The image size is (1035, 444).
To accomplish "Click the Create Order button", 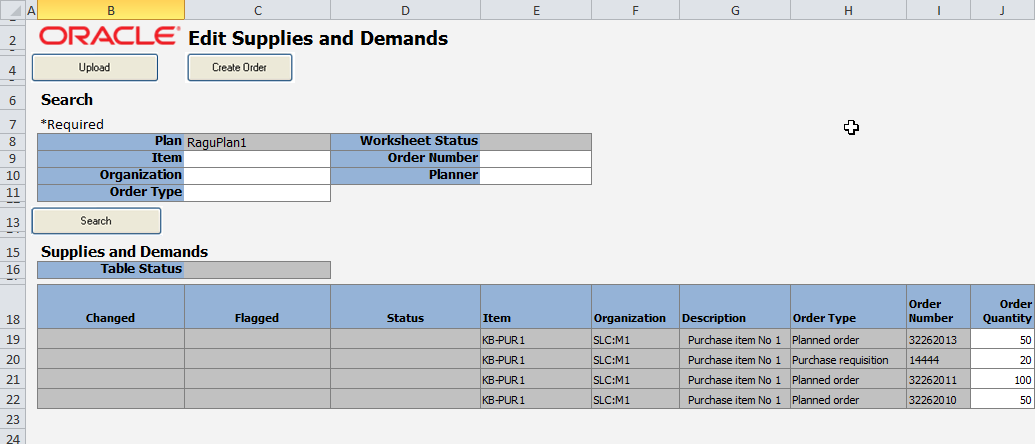I will [x=240, y=67].
